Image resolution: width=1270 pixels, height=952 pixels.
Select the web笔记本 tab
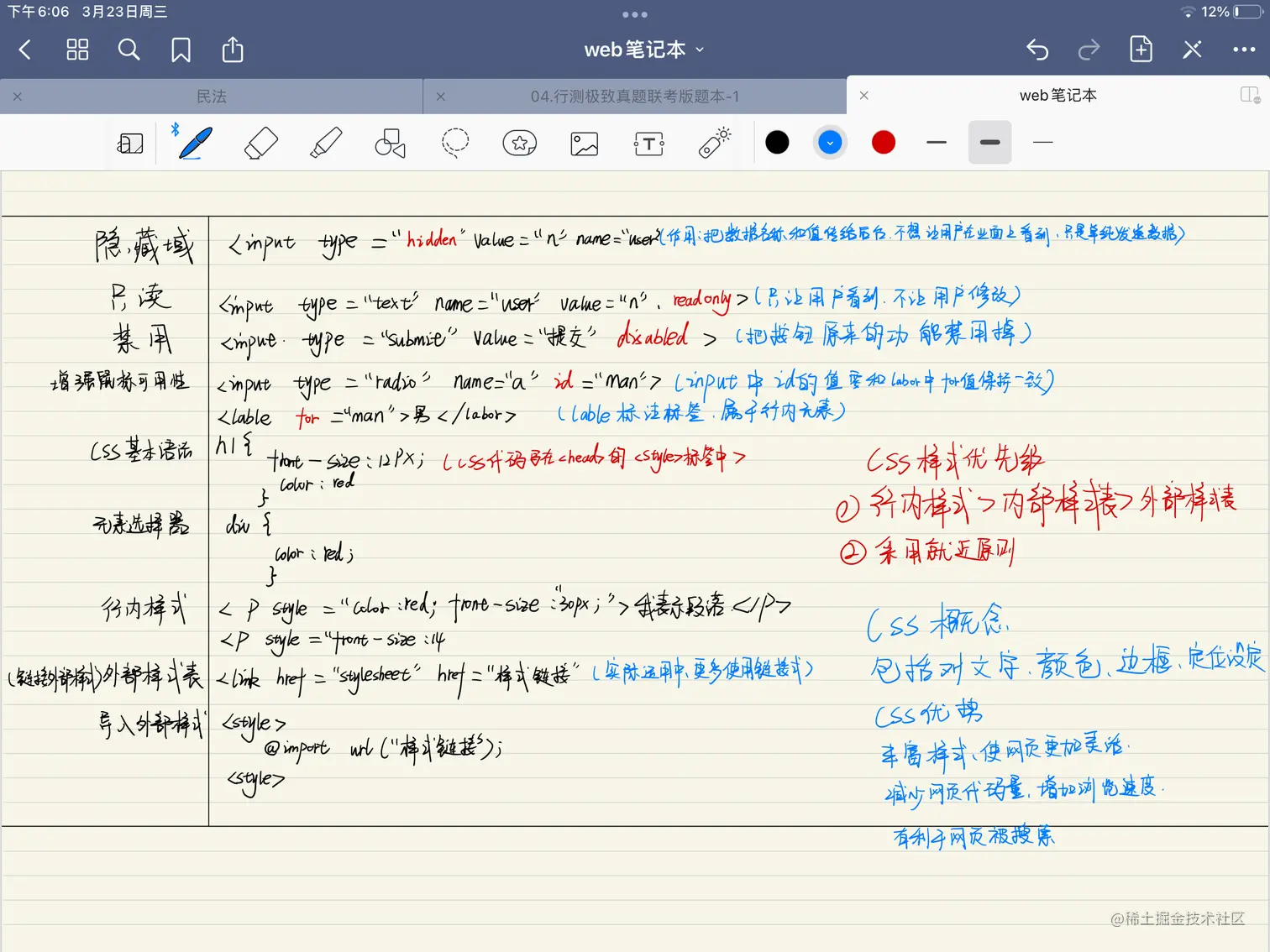pos(1058,96)
